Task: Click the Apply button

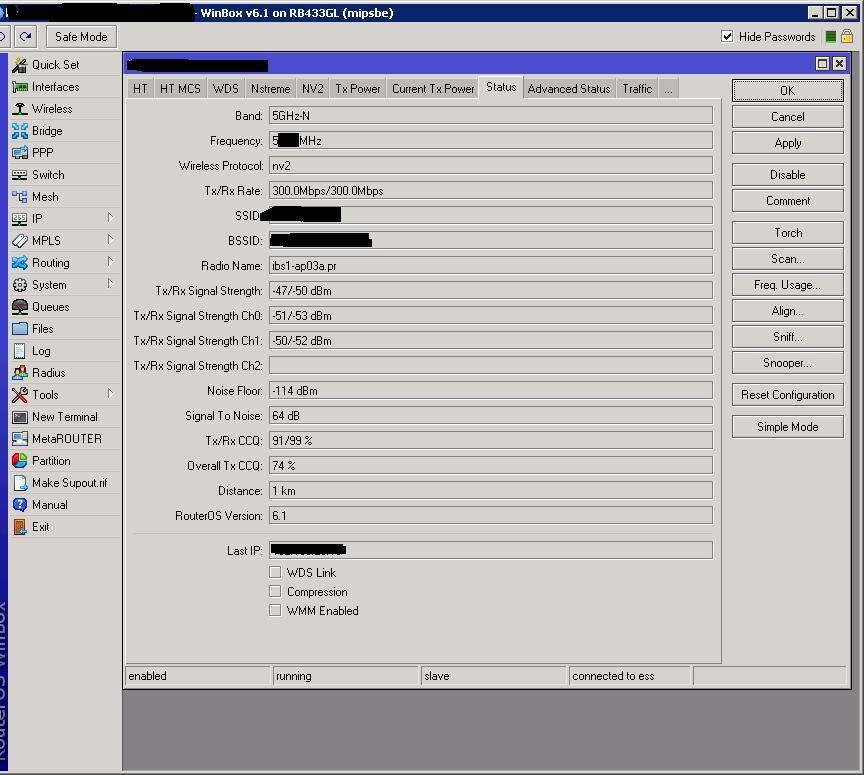Action: pos(787,143)
